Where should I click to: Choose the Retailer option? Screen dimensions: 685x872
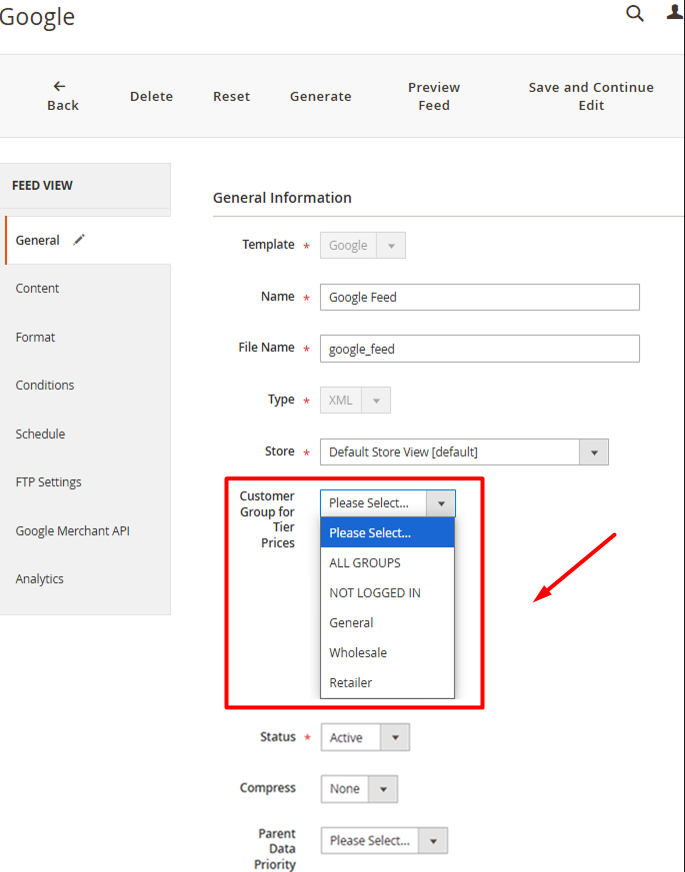point(388,683)
